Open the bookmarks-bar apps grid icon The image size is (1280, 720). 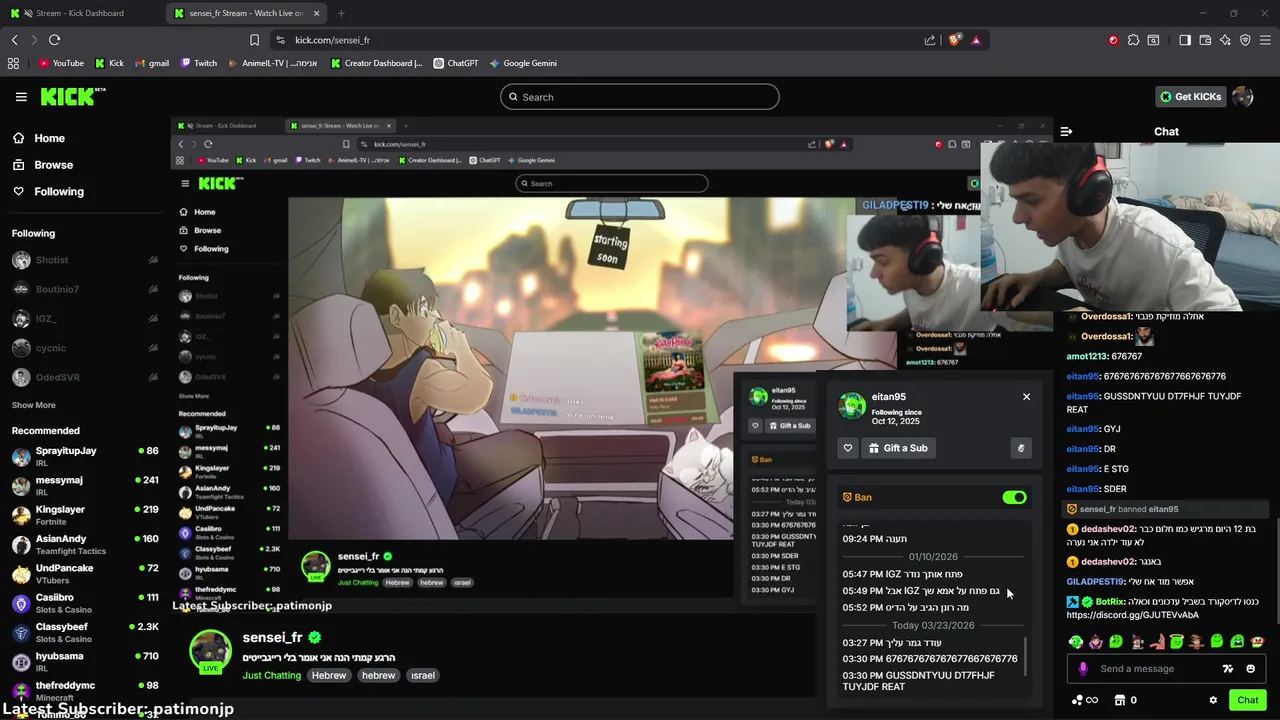[x=13, y=63]
